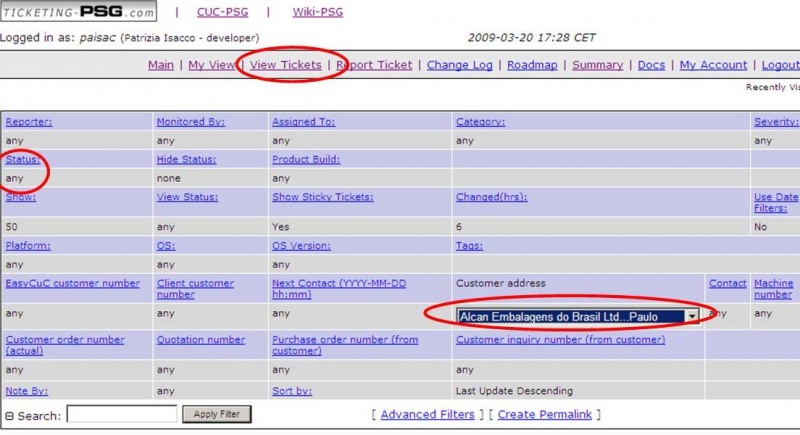The height and width of the screenshot is (435, 800).
Task: Click the Note By filter link
Action: (x=27, y=391)
